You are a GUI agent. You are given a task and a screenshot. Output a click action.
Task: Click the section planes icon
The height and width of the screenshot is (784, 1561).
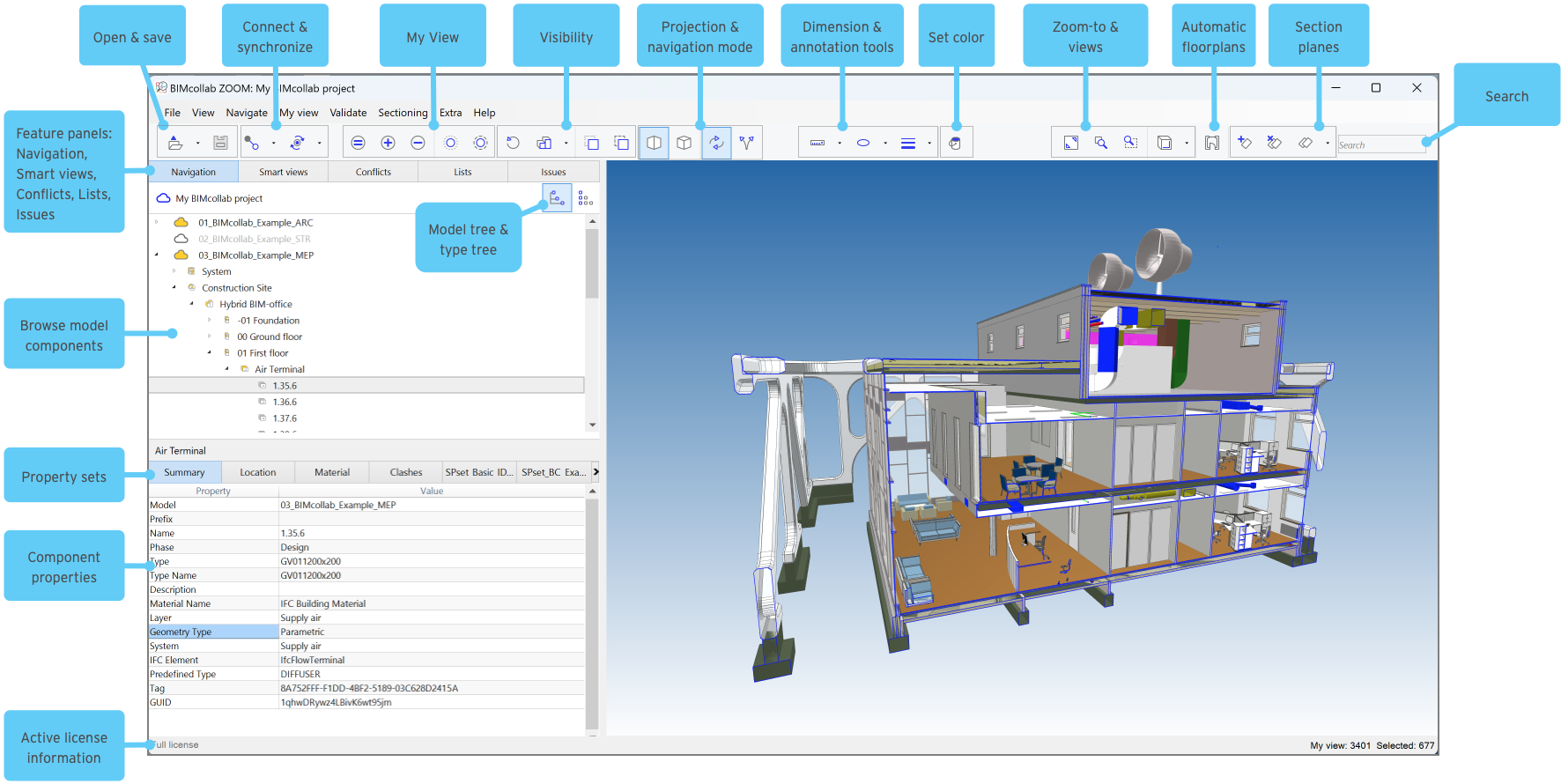click(1306, 143)
